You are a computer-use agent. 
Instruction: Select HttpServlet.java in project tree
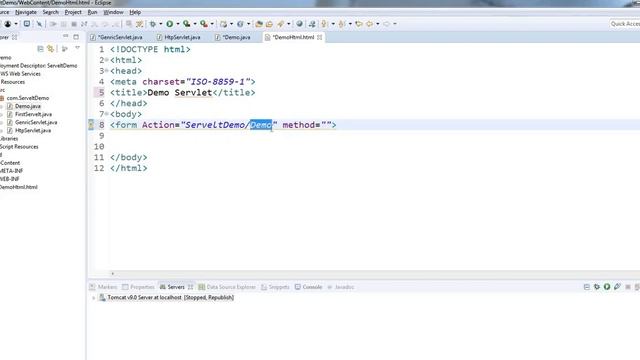[33, 131]
